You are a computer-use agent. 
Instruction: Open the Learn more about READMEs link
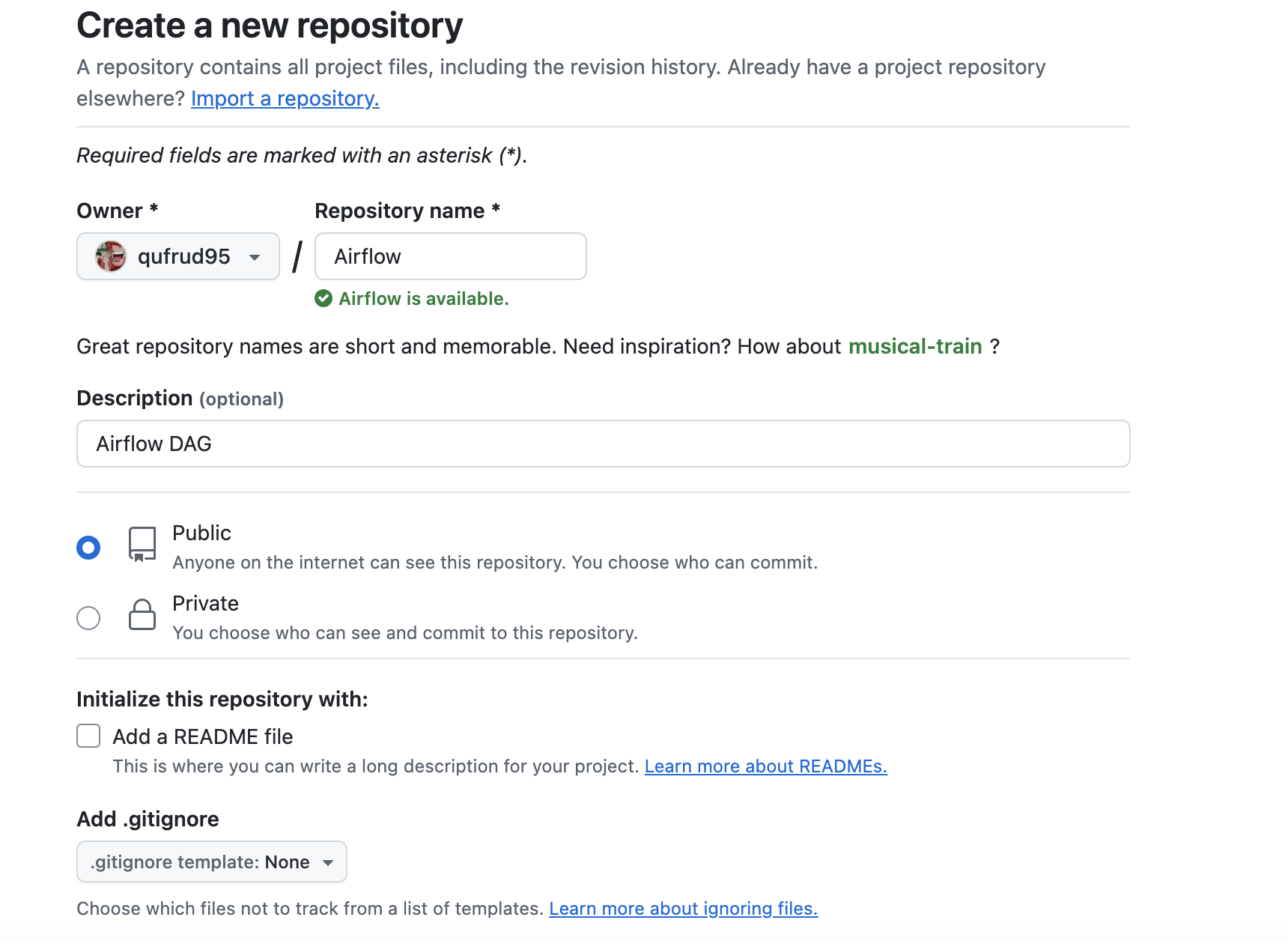pos(765,766)
